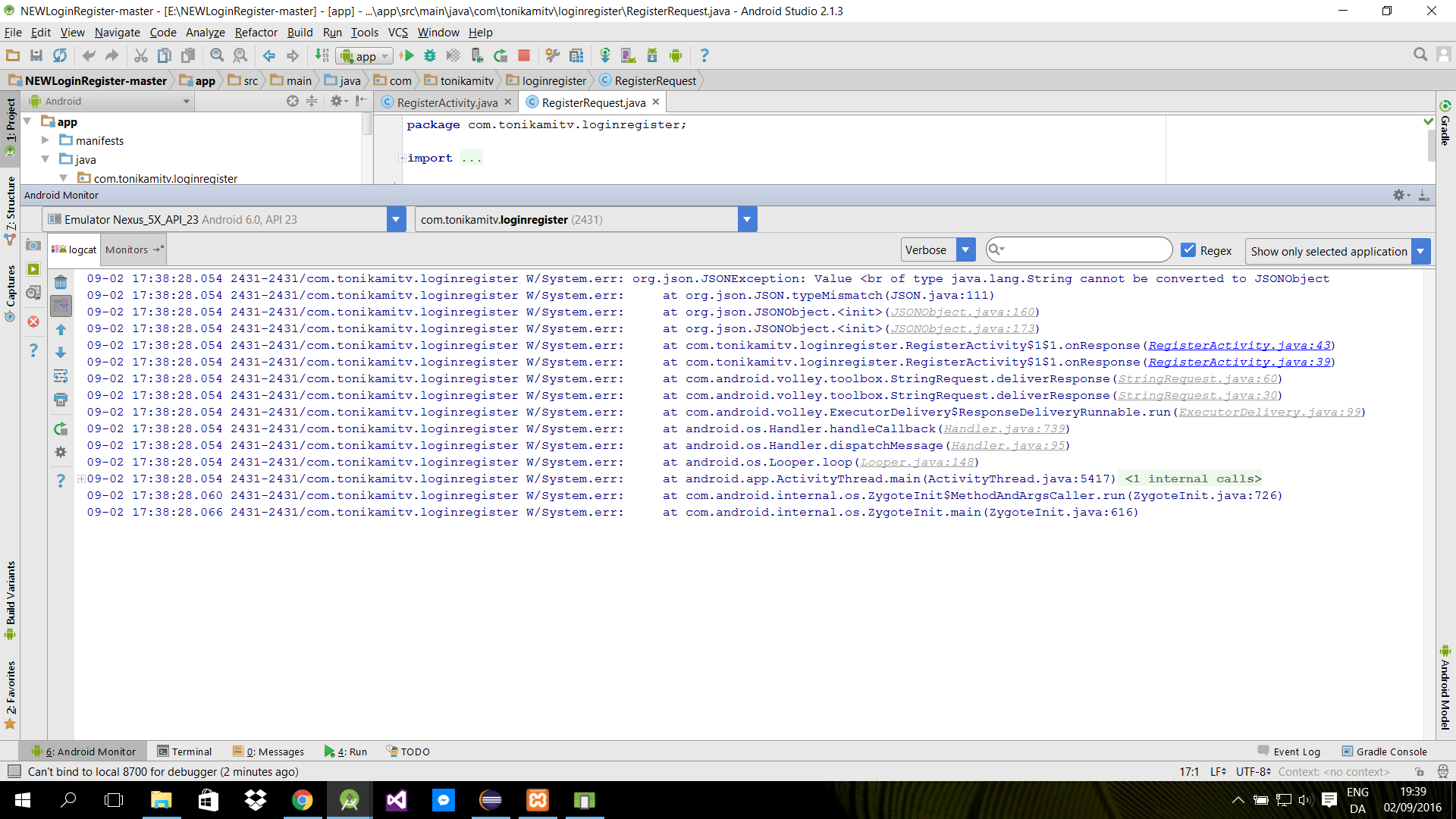The image size is (1456, 819).
Task: Expand the folded import block
Action: click(402, 158)
